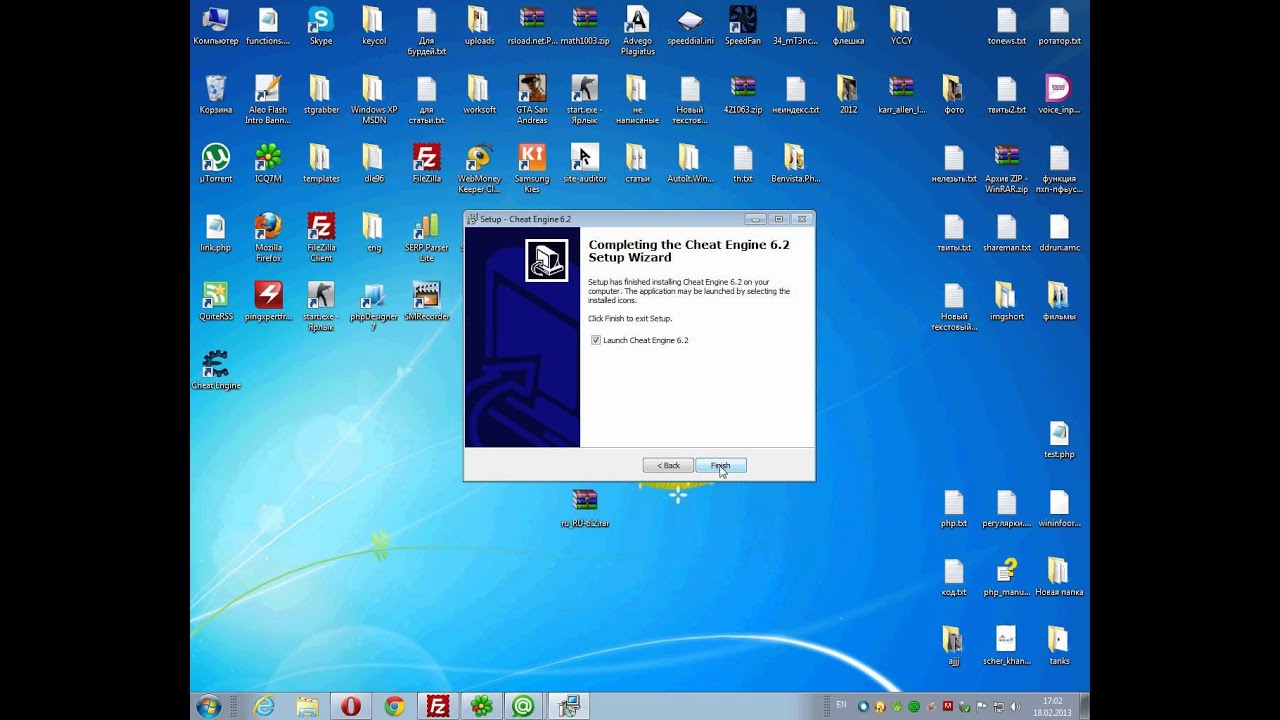
Task: Click the Finish button in Setup
Action: [721, 465]
